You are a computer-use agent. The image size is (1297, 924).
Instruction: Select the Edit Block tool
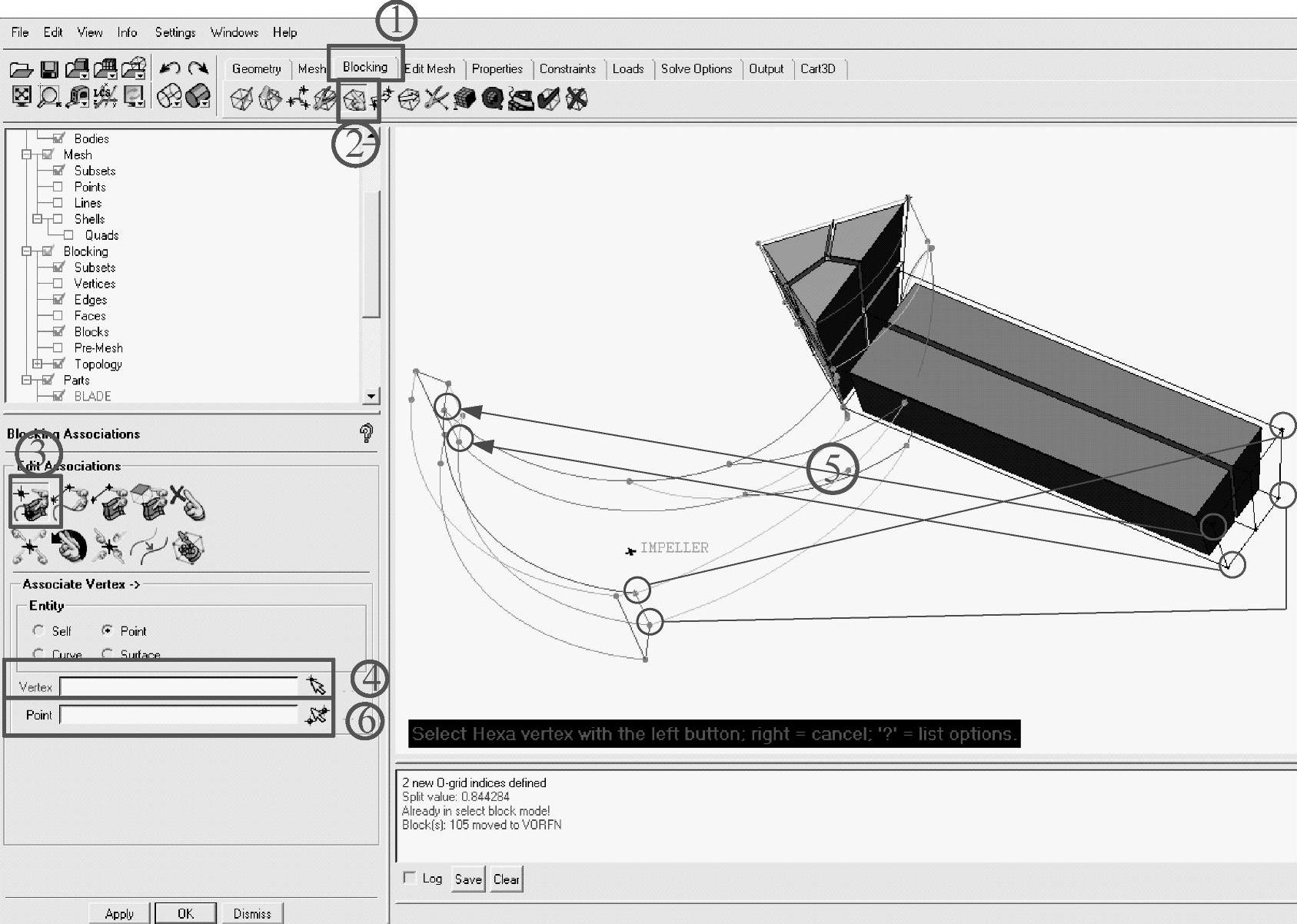[325, 99]
